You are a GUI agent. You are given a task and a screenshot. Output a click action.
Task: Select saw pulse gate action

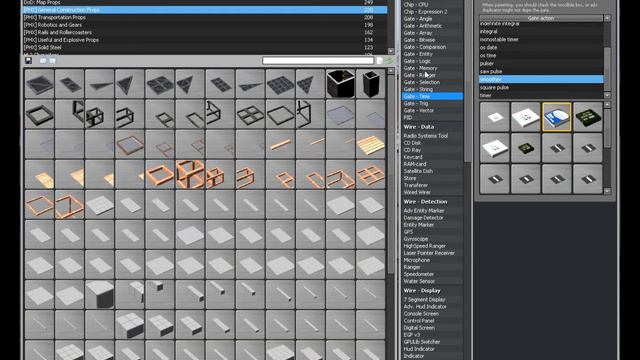[x=541, y=71]
